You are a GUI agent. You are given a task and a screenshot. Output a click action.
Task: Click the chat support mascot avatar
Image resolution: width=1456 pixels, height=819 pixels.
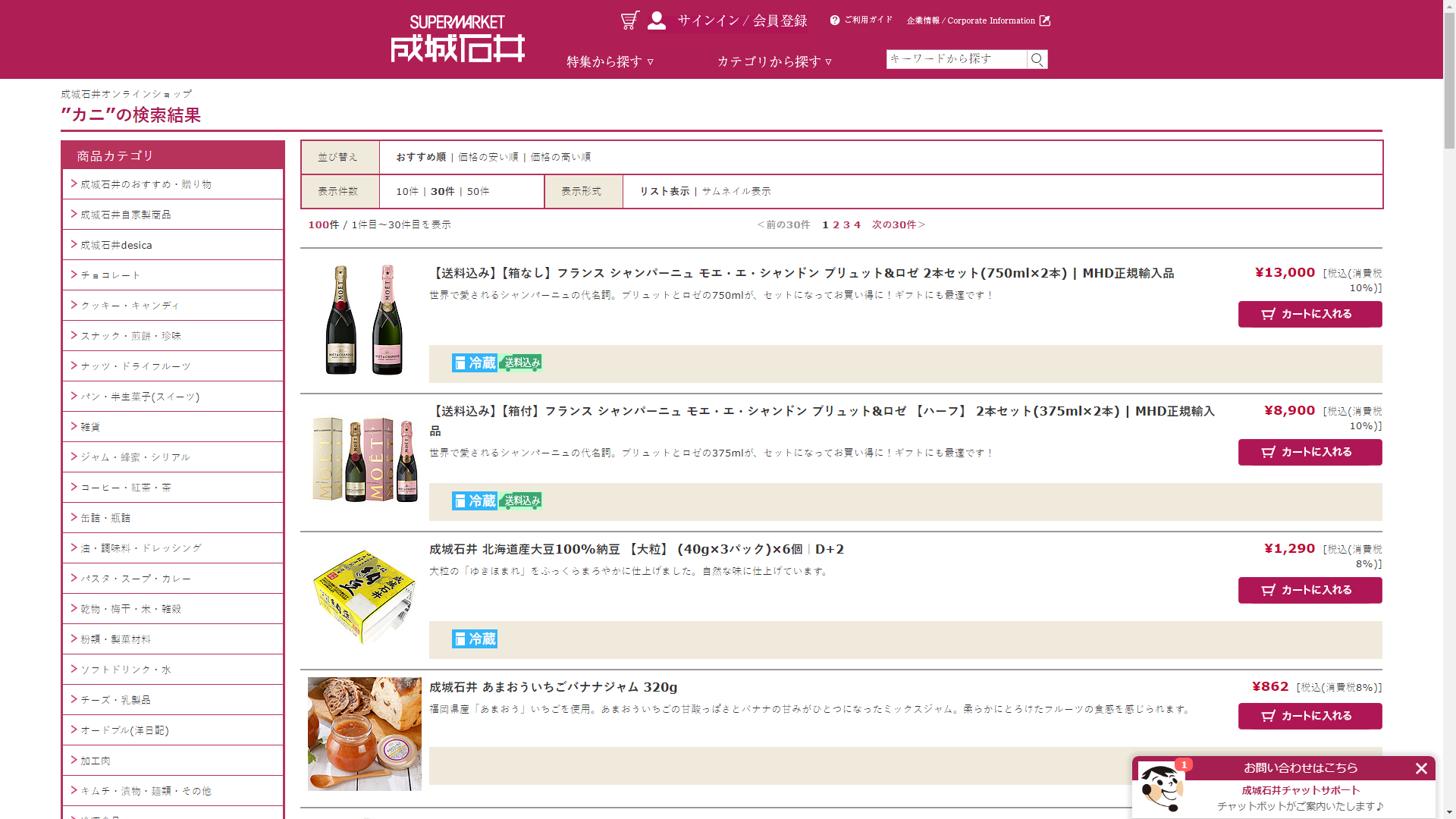[x=1160, y=788]
